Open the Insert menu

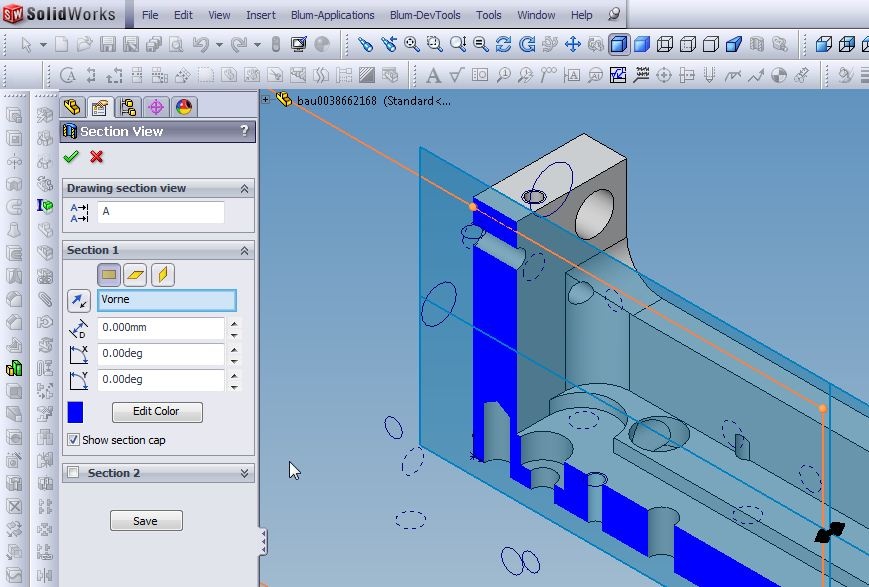pos(260,15)
